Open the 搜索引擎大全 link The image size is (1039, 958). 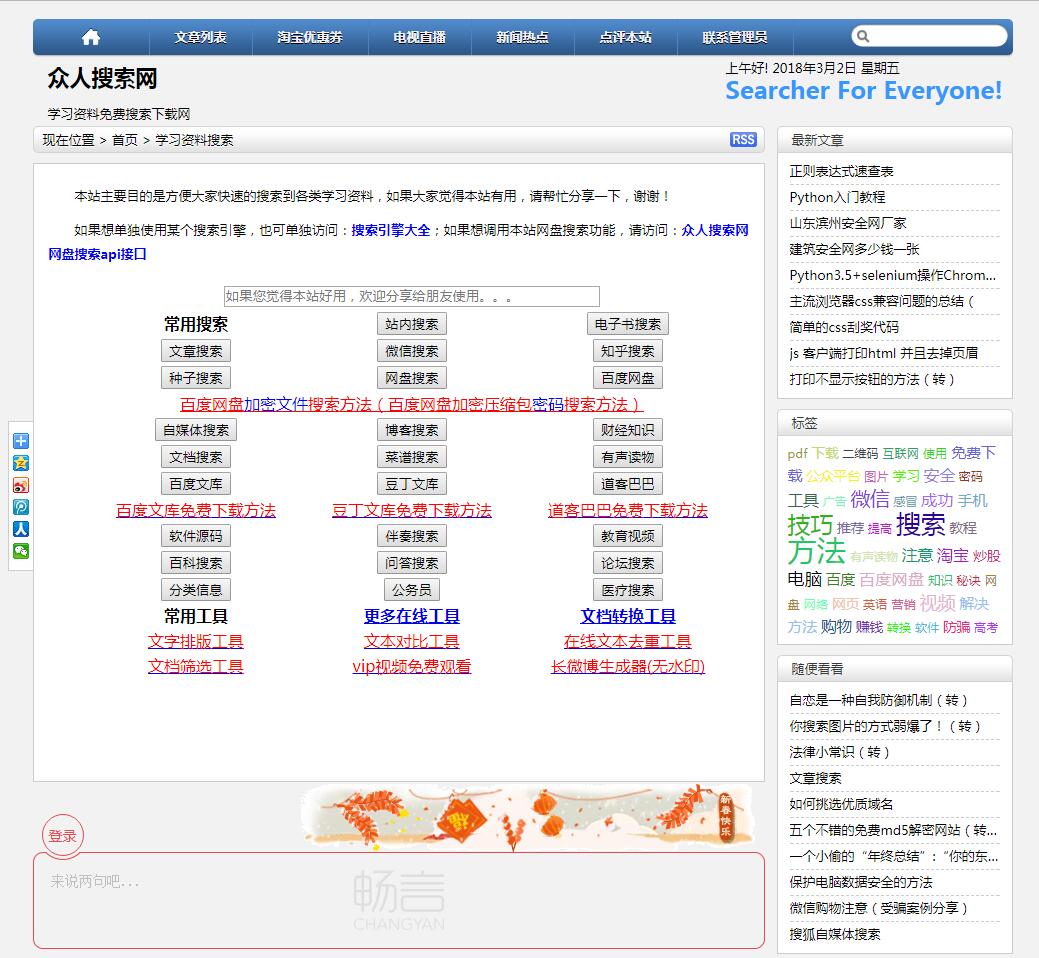(x=391, y=230)
